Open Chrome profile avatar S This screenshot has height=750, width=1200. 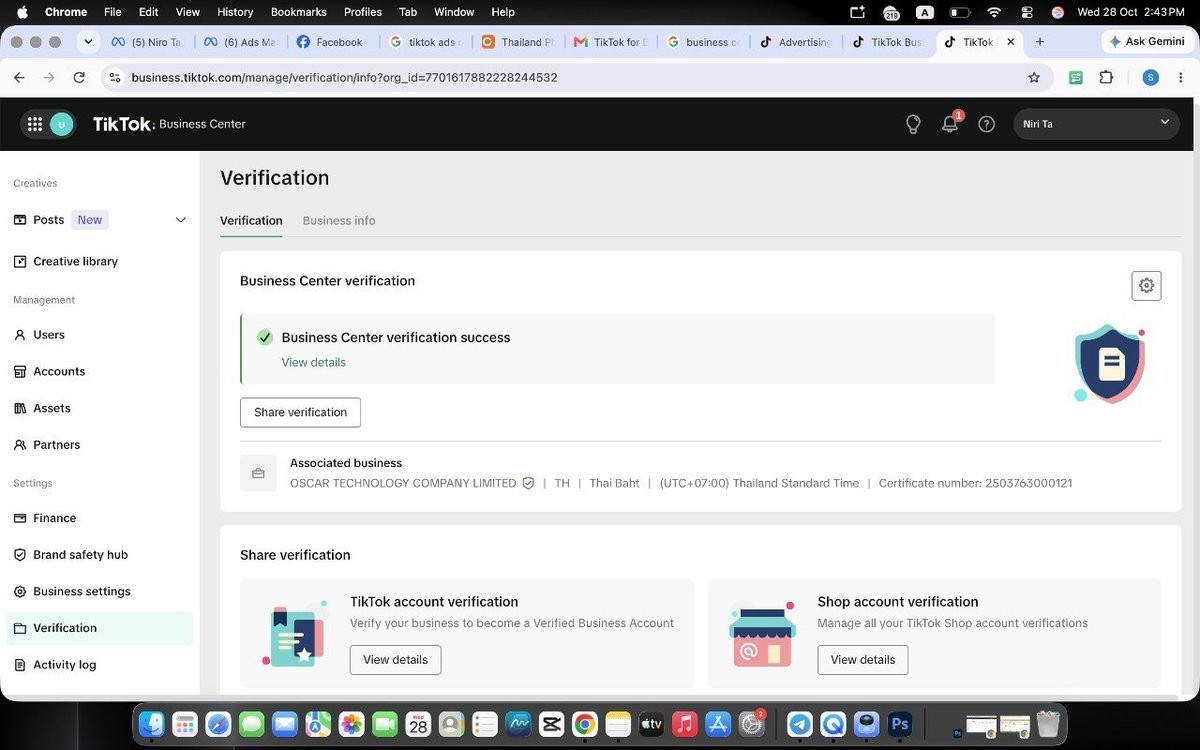point(1150,77)
